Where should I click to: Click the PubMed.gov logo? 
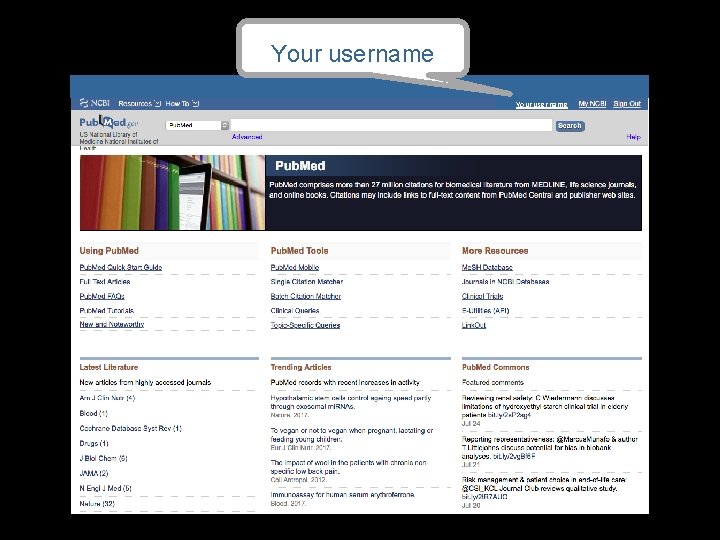[108, 122]
